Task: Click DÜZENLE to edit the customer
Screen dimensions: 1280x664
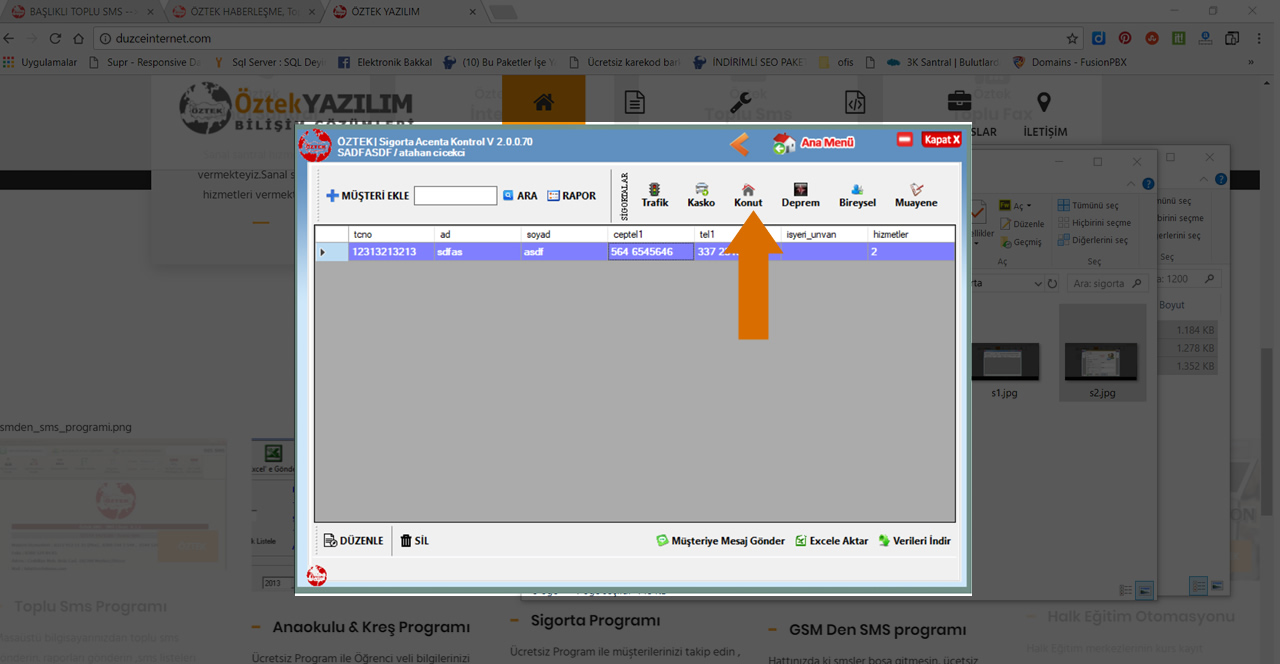Action: point(353,541)
